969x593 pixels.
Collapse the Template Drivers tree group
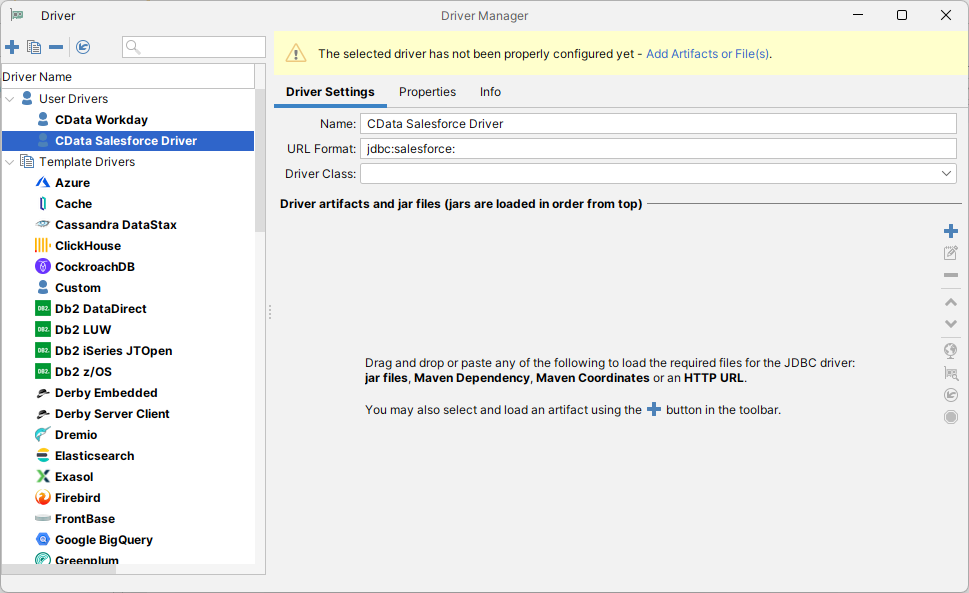(10, 162)
